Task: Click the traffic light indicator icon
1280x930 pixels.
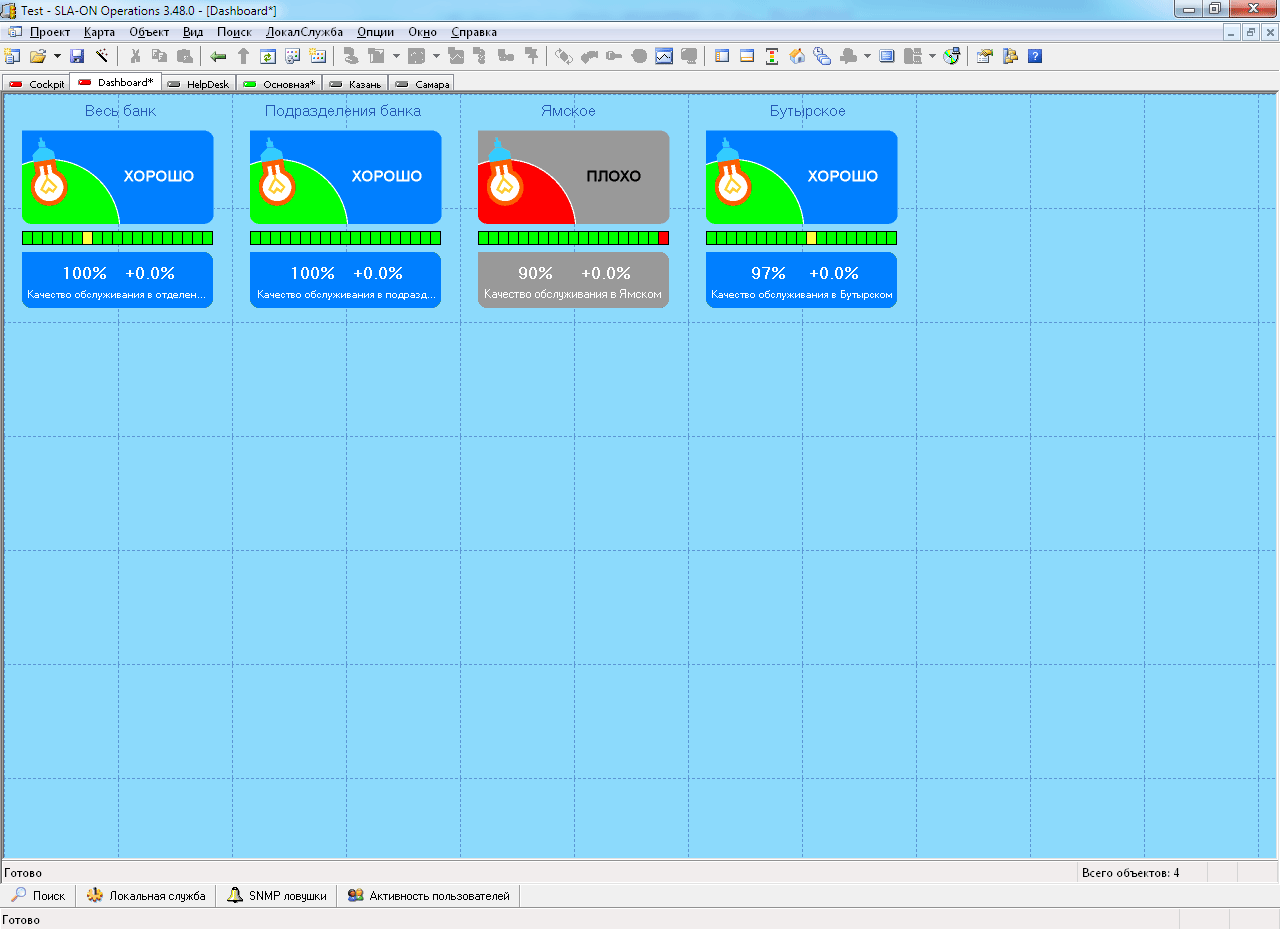Action: point(772,56)
